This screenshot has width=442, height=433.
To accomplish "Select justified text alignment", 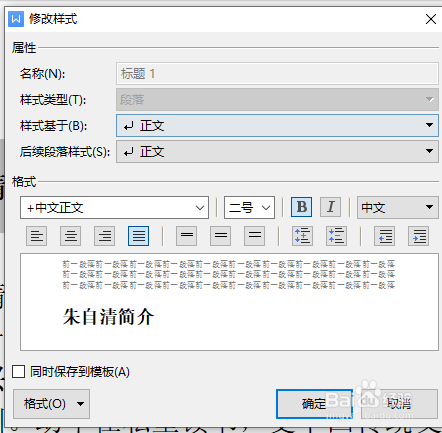I will (x=138, y=236).
